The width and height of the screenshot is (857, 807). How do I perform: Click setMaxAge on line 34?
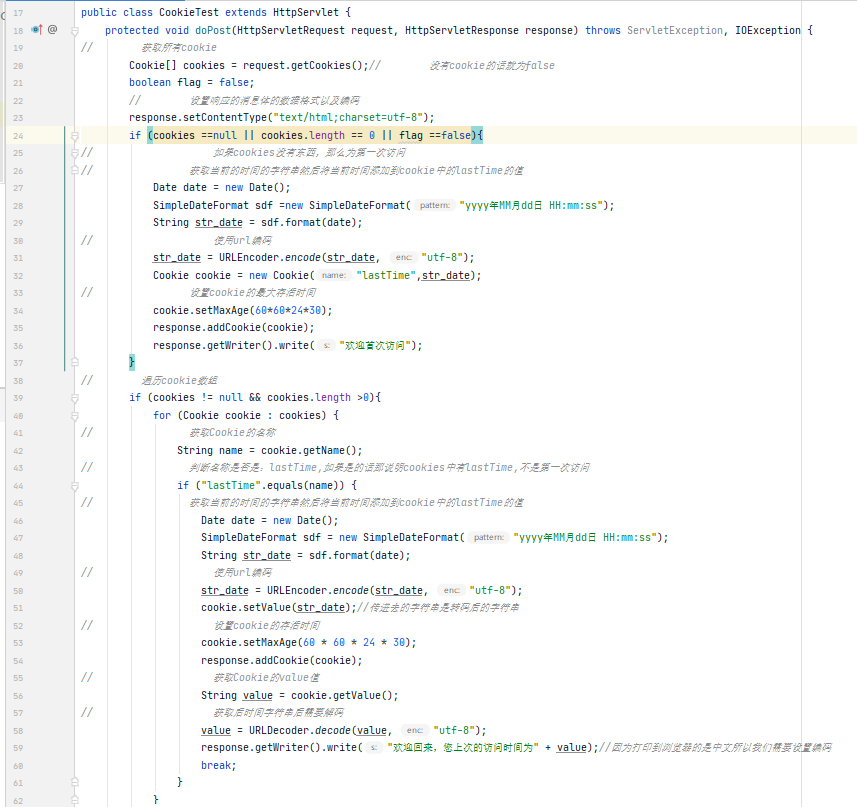pyautogui.click(x=222, y=310)
